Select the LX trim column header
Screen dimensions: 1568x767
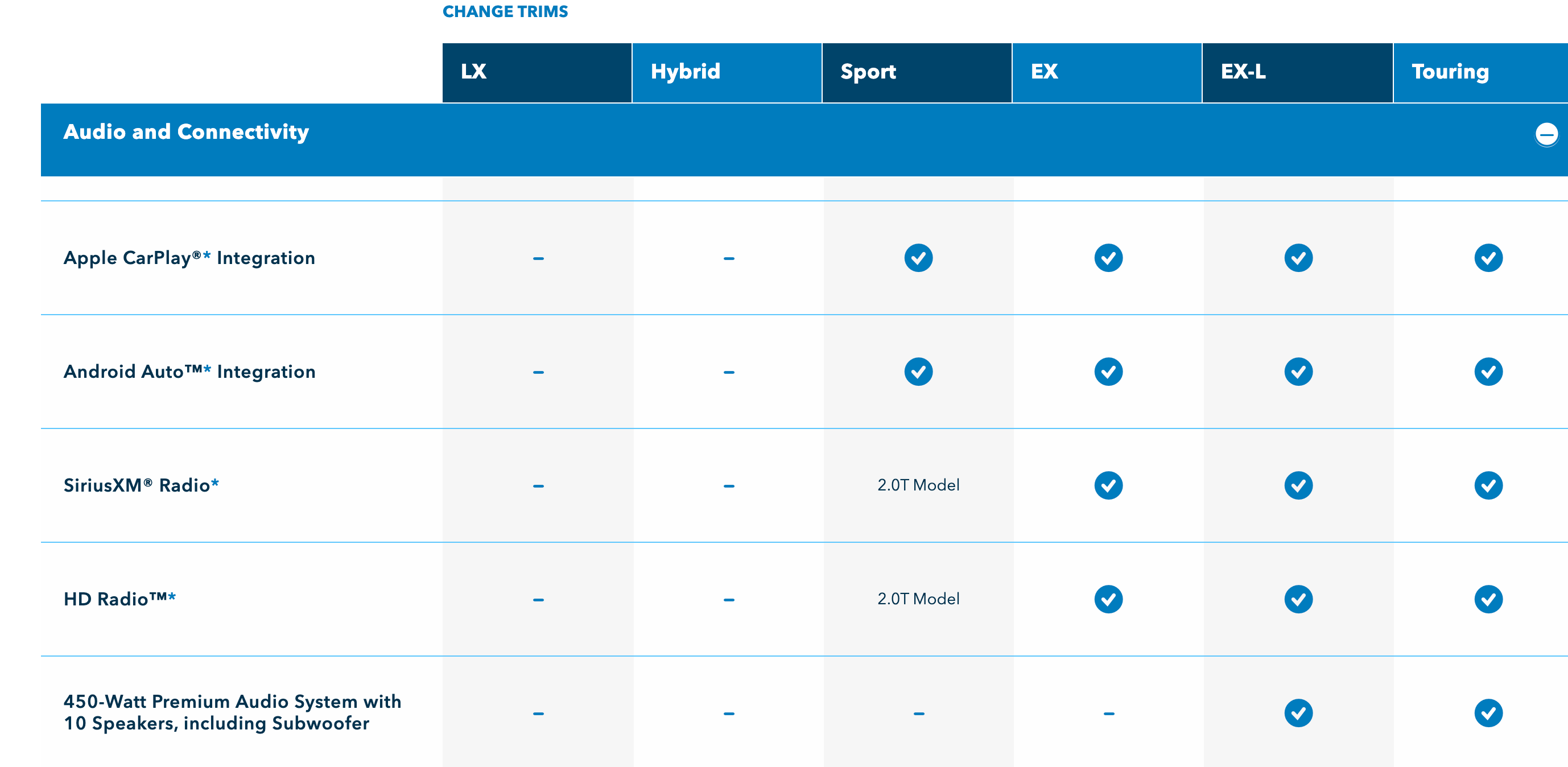537,72
